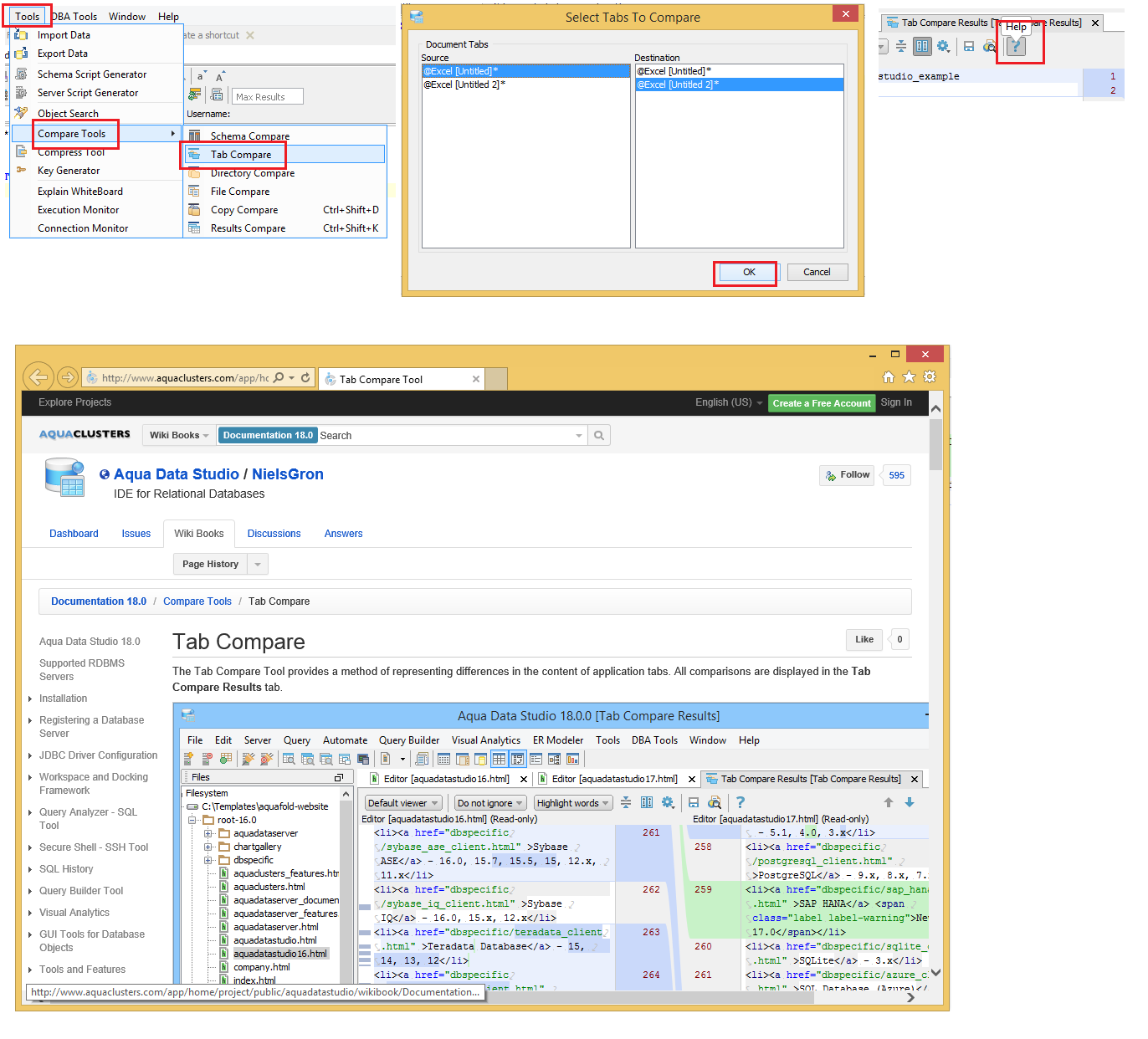Expand the Installation section in the sidebar
This screenshot has height=1039, width=1148.
tap(30, 699)
